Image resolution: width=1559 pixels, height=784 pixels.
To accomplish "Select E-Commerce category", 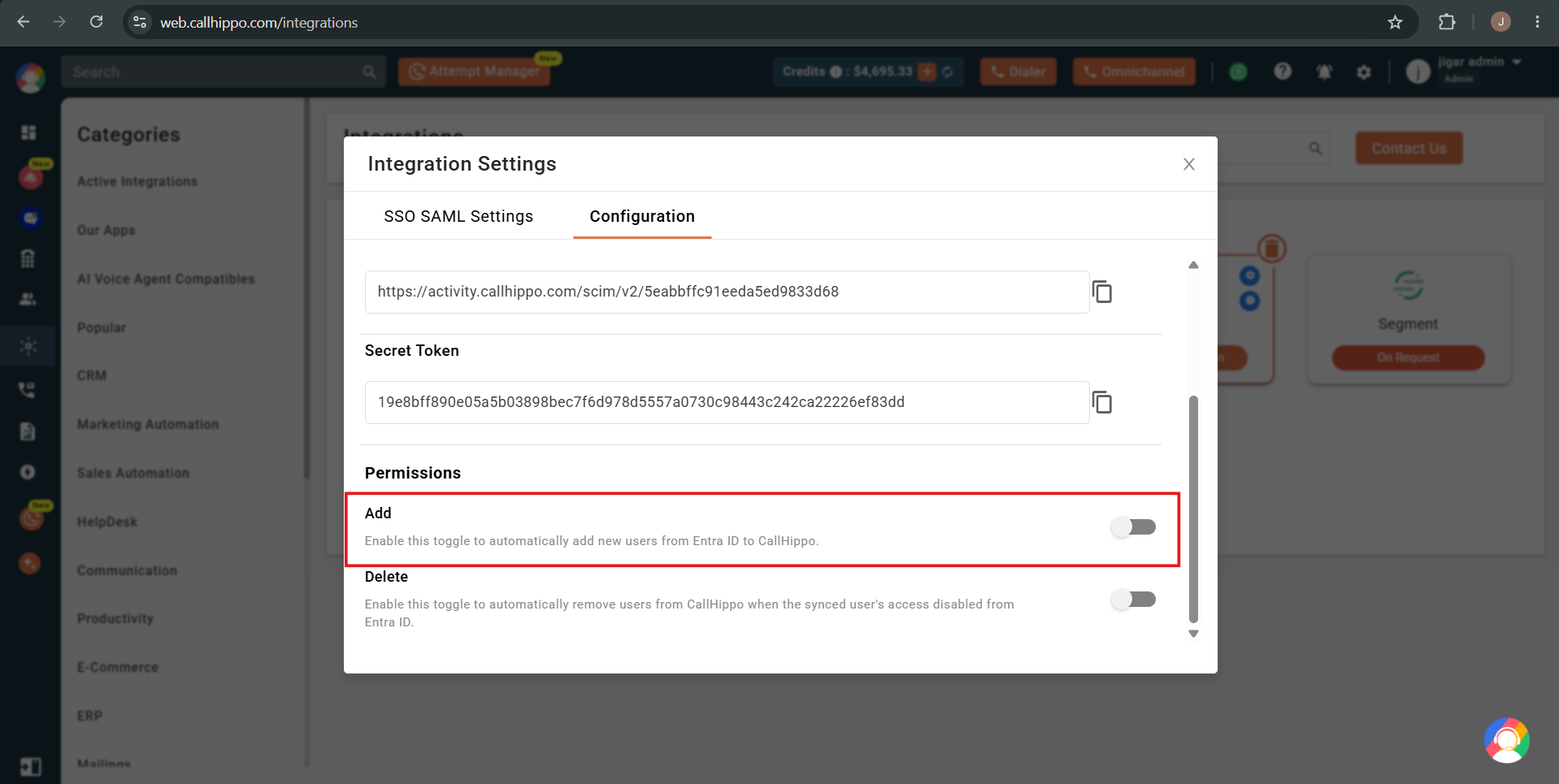I will [x=117, y=667].
